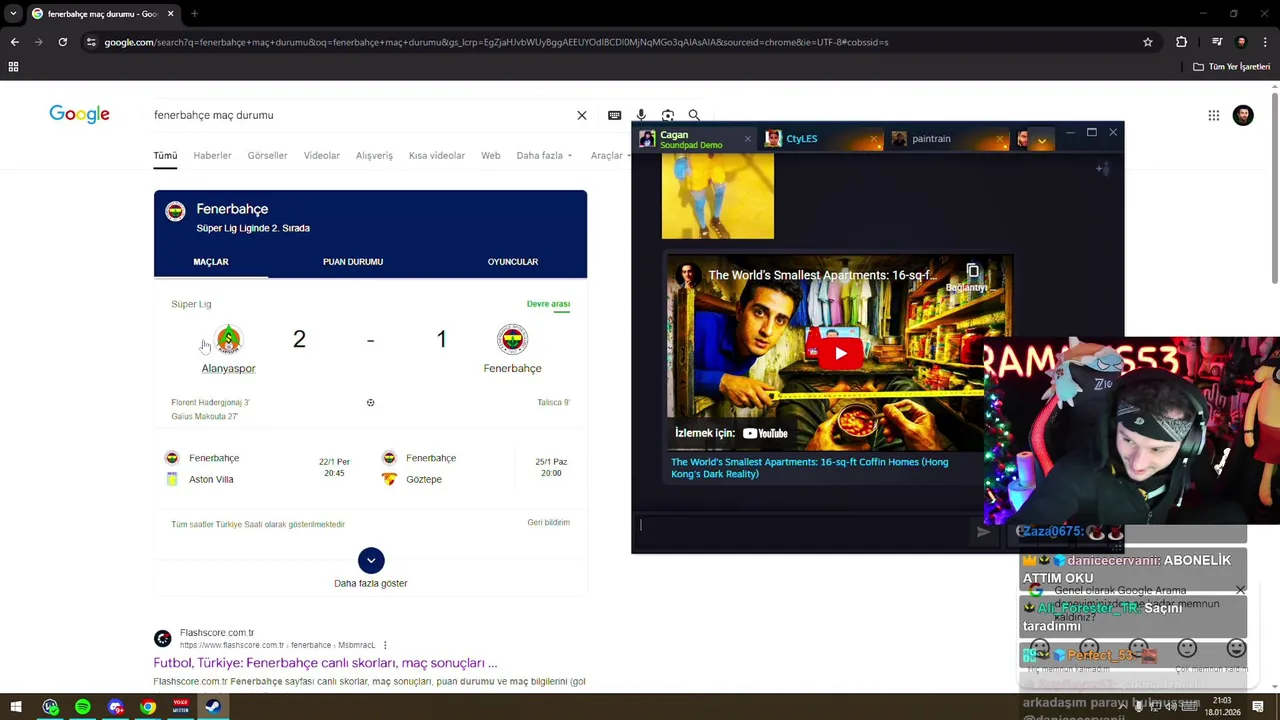Select the MAÇLAR tab in Fenerbahçe card
This screenshot has width=1280, height=720.
[211, 262]
